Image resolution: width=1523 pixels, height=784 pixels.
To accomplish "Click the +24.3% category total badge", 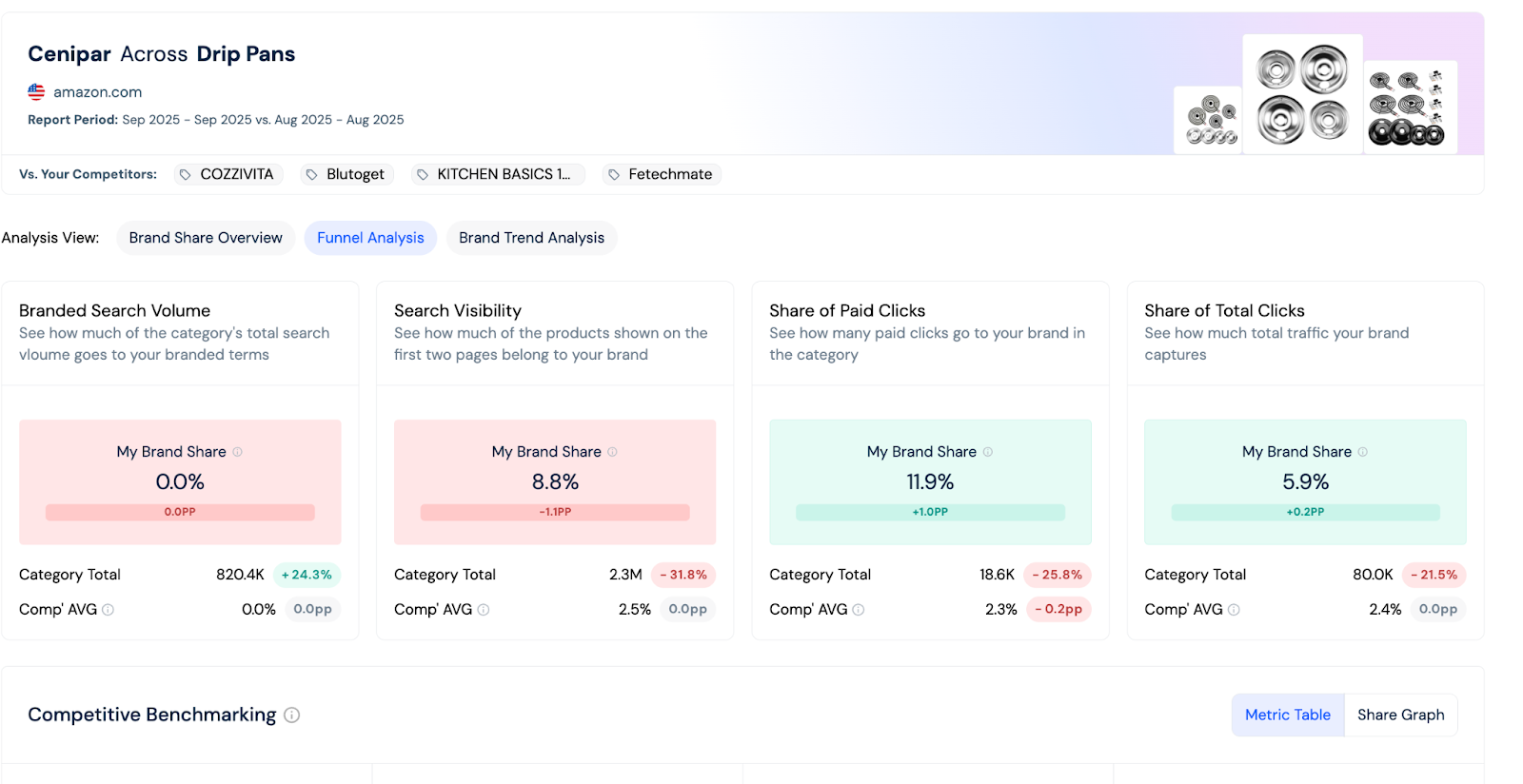I will 307,575.
